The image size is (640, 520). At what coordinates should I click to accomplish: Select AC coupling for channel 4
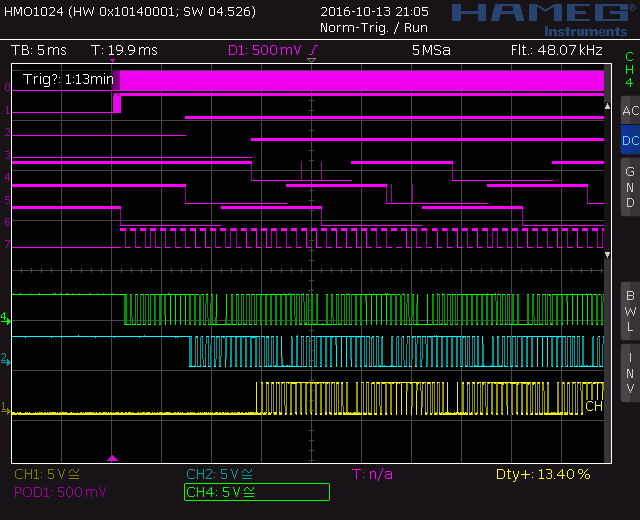tap(629, 110)
